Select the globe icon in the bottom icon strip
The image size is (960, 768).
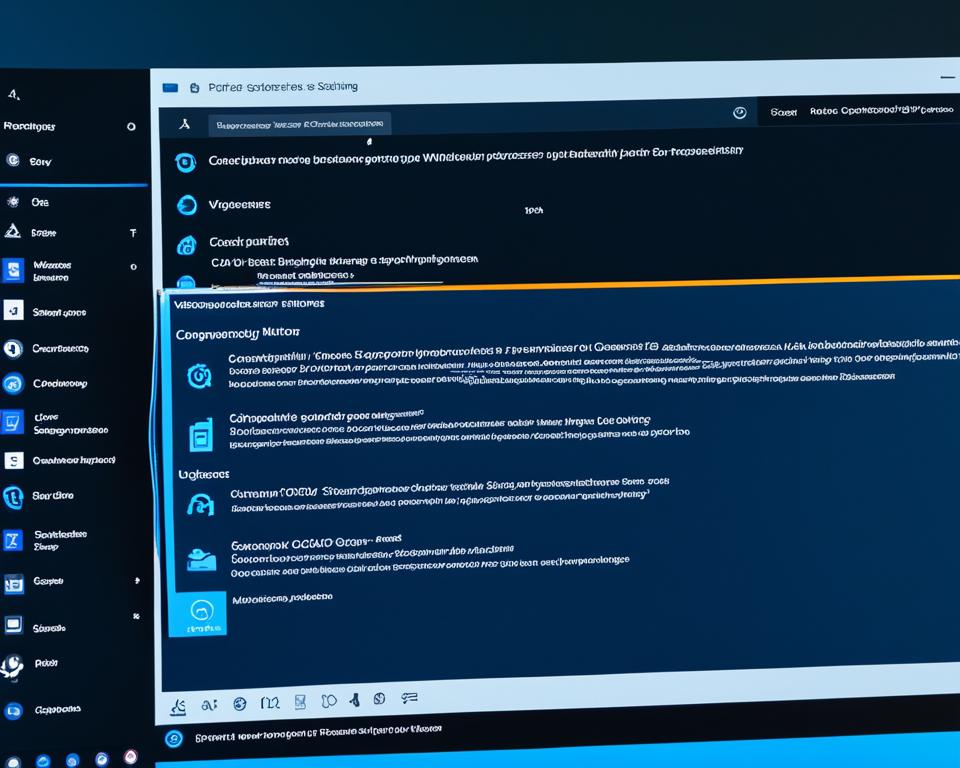(x=240, y=701)
